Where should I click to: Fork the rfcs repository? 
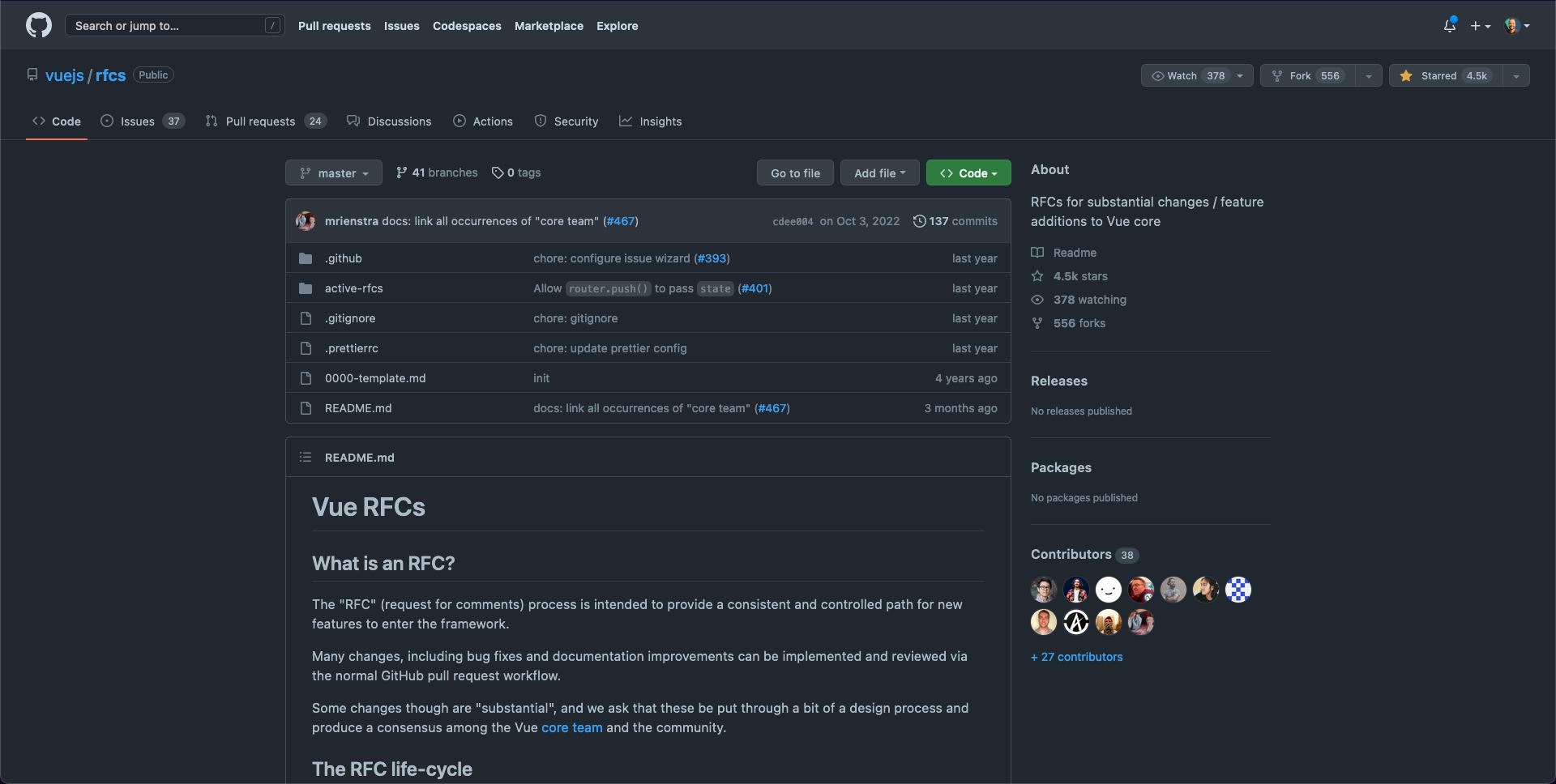click(x=1308, y=75)
